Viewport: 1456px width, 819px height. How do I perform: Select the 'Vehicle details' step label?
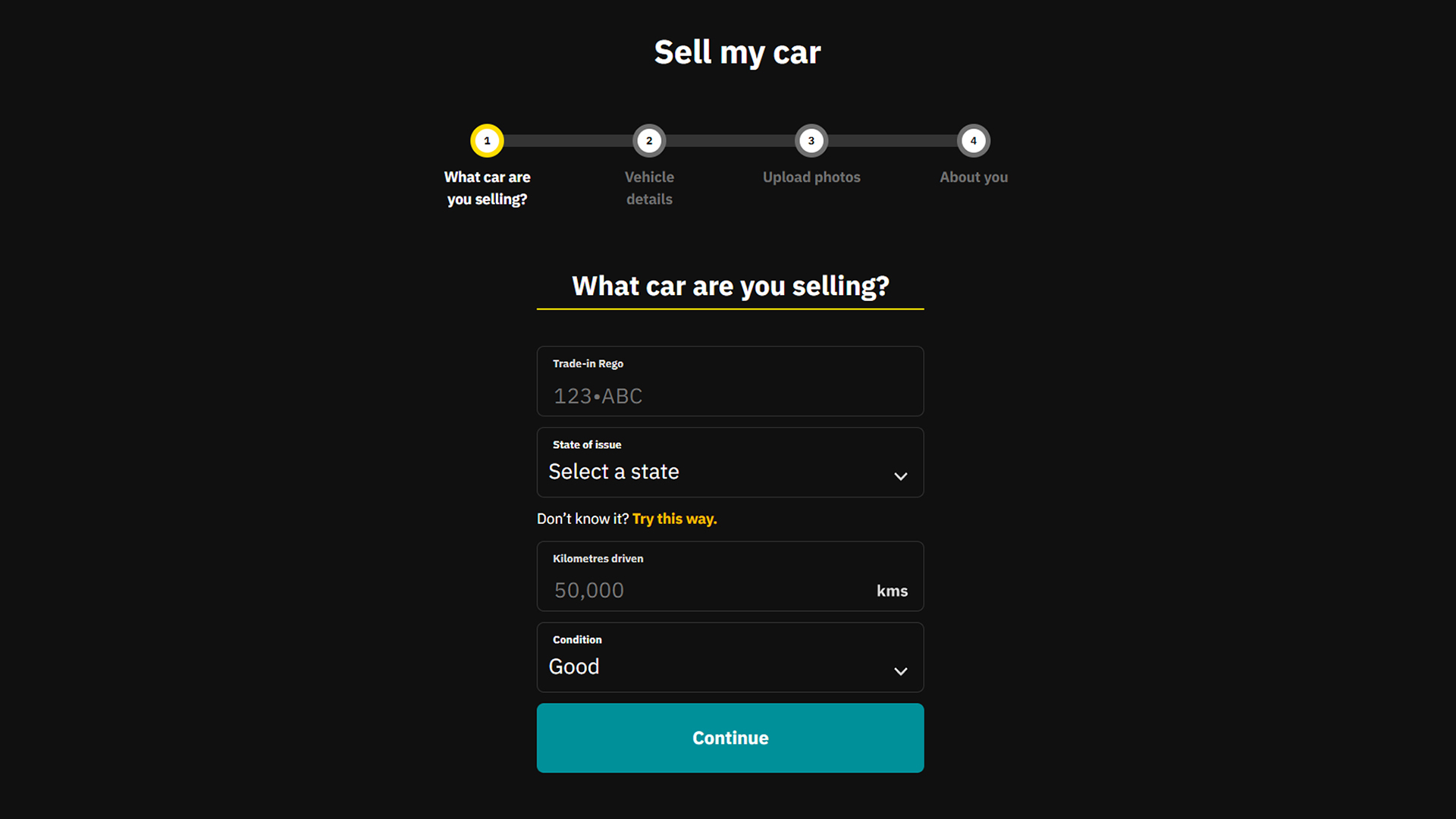pos(649,188)
